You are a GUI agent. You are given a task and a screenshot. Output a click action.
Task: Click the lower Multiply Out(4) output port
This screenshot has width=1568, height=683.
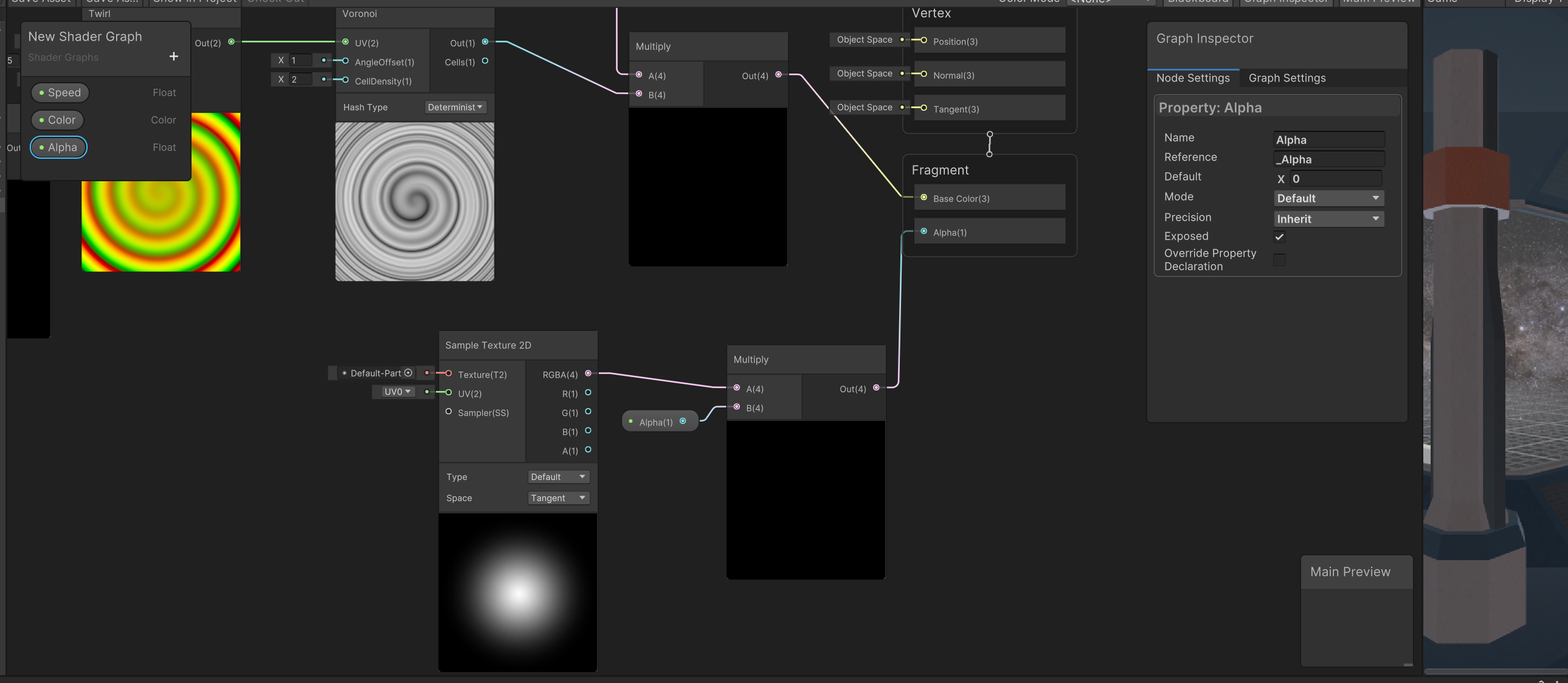coord(876,388)
